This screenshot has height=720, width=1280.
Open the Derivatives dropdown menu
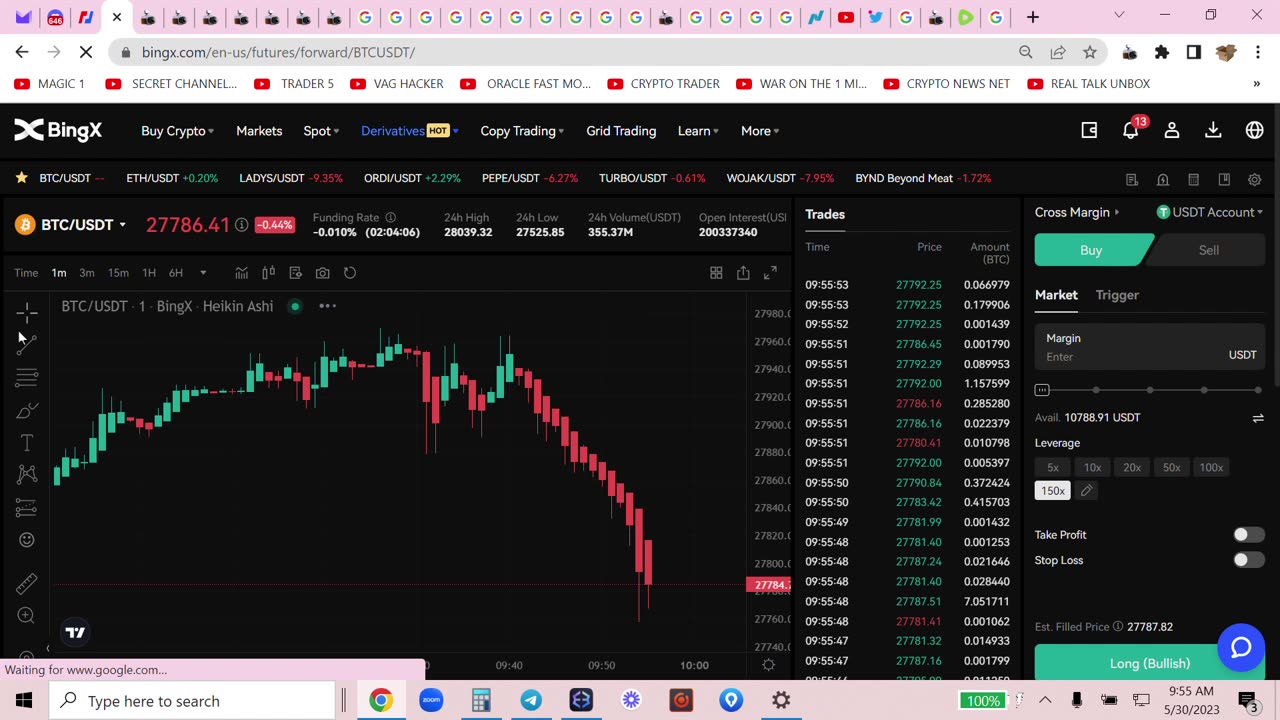click(x=409, y=131)
